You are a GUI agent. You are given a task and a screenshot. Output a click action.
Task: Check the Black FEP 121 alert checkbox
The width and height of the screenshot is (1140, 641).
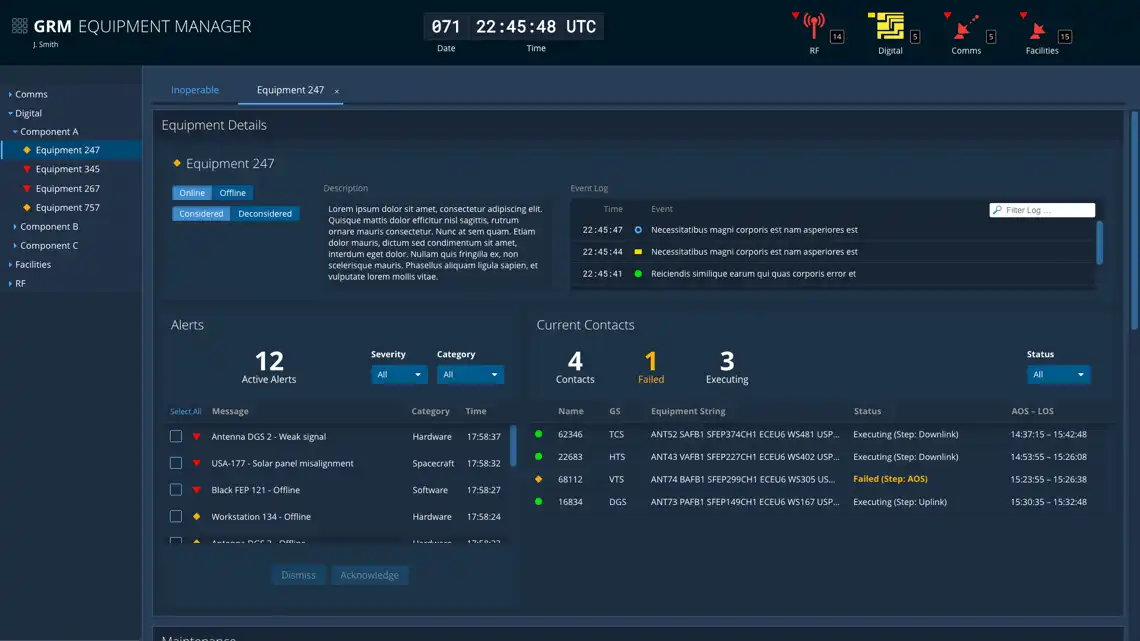click(176, 490)
